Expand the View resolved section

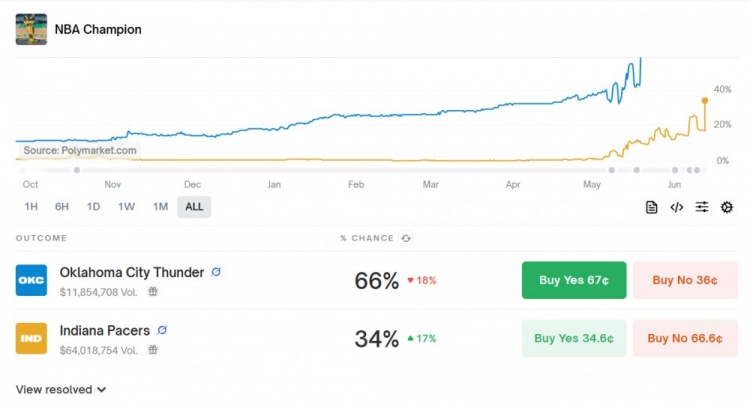click(x=61, y=389)
